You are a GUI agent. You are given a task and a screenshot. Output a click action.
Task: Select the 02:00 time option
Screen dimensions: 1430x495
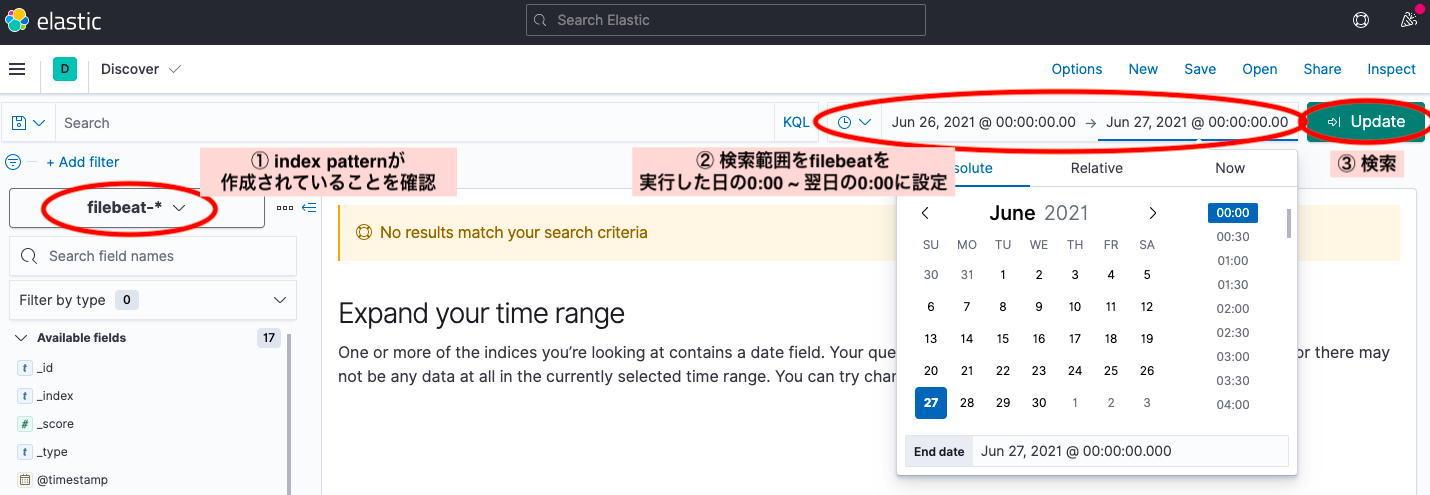(x=1233, y=309)
